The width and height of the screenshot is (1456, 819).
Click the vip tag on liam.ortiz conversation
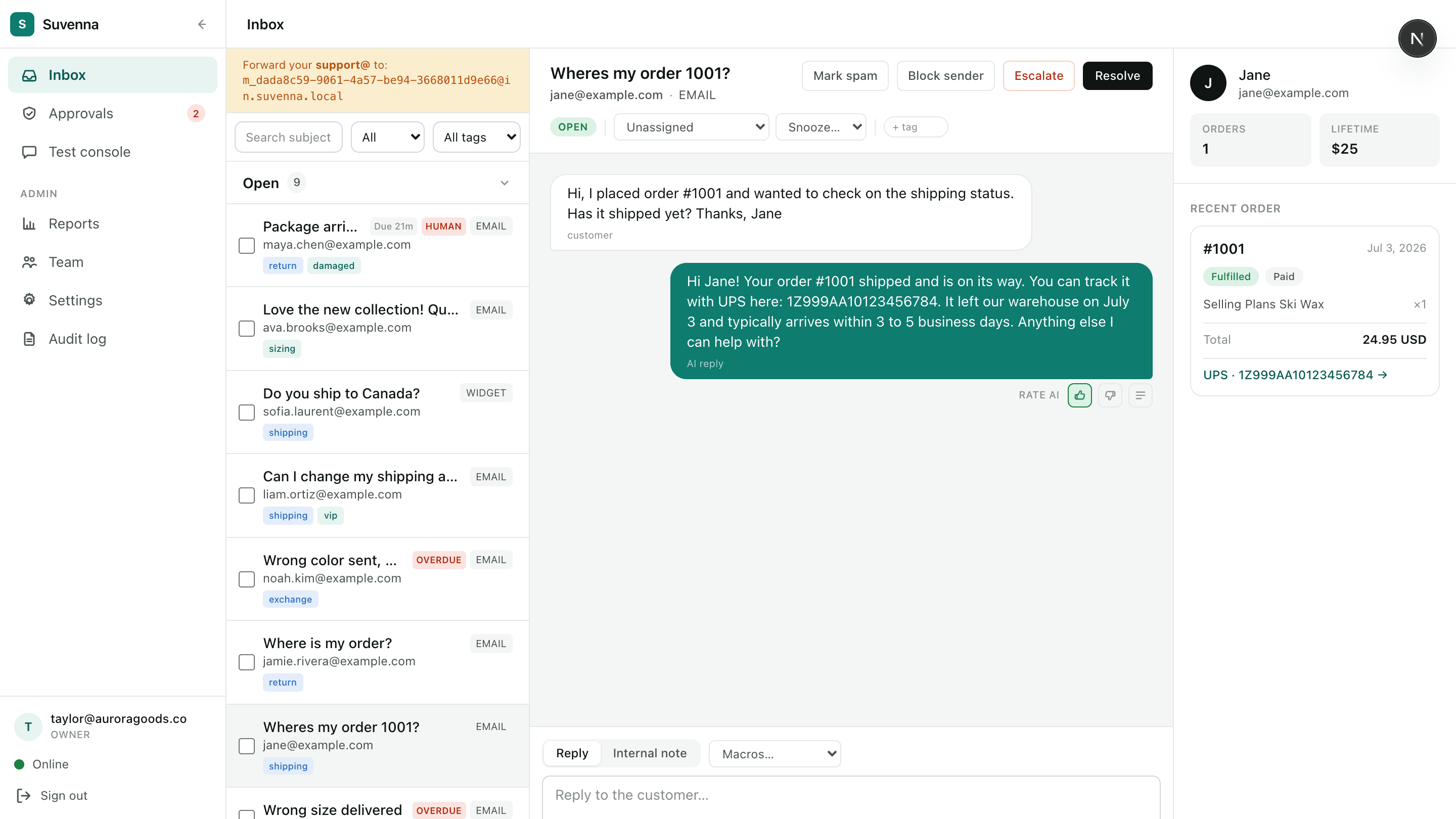click(330, 516)
